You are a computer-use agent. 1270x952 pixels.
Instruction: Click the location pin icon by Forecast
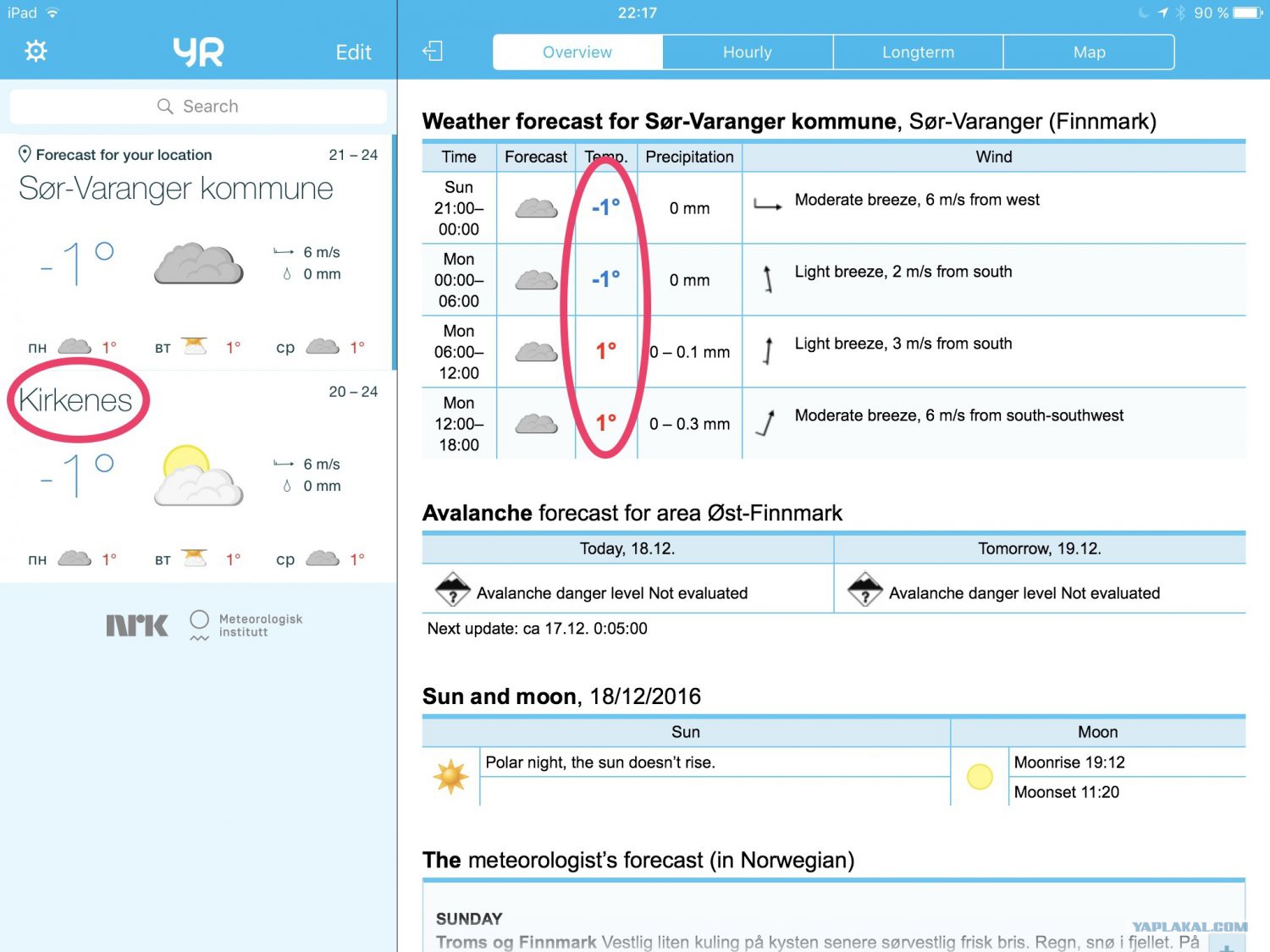25,154
